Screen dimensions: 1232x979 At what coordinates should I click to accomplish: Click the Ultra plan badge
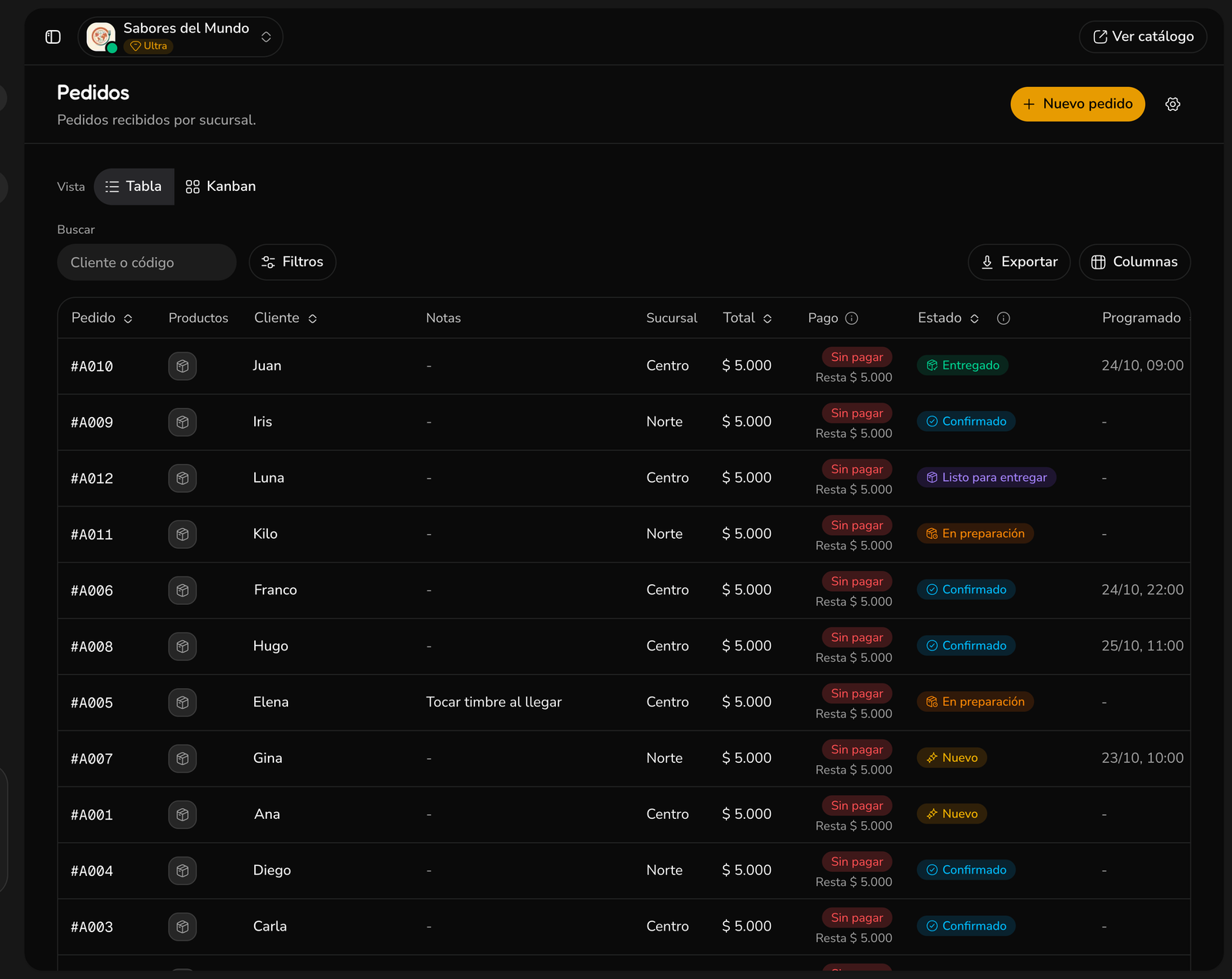pyautogui.click(x=149, y=46)
